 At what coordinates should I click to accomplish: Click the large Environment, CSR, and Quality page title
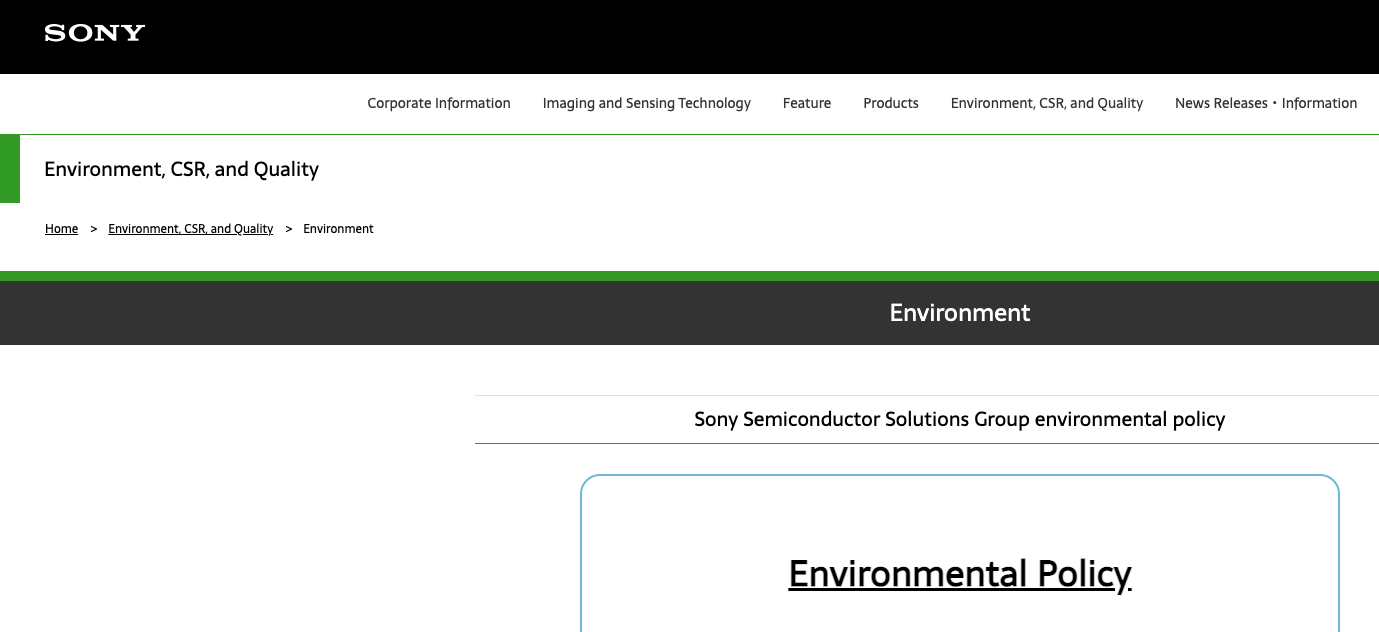click(x=181, y=169)
